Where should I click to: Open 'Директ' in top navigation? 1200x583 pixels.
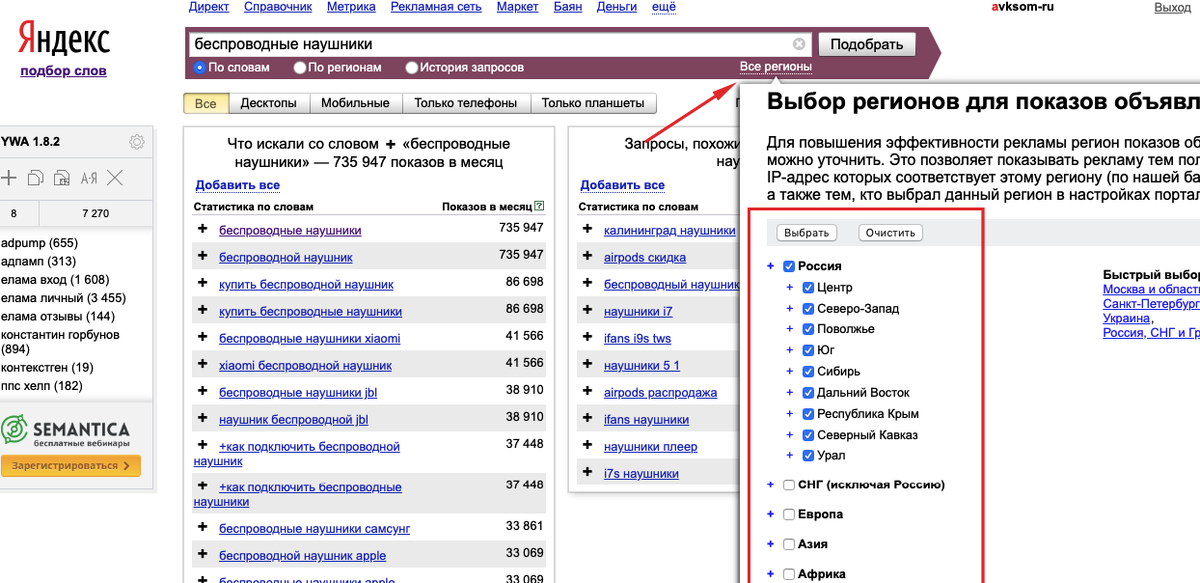209,7
